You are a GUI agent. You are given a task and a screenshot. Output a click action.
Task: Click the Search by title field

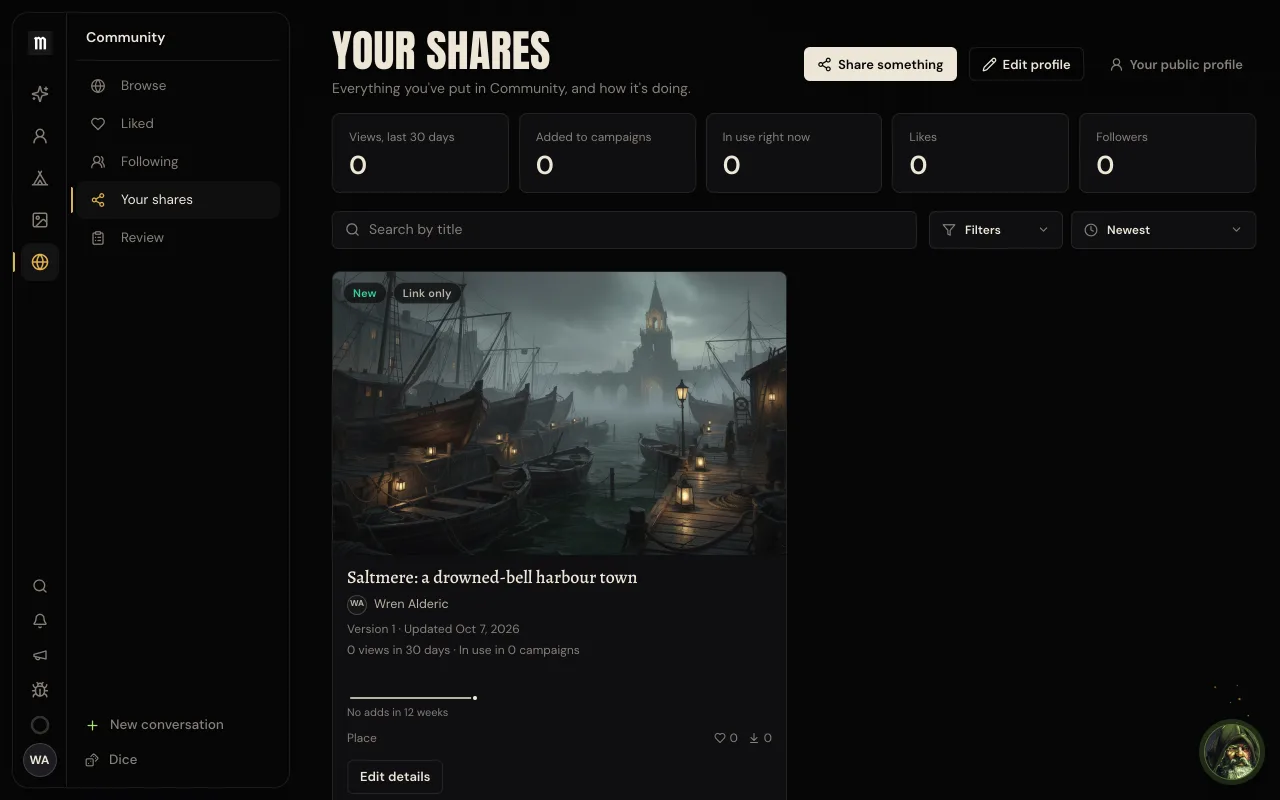pos(624,230)
